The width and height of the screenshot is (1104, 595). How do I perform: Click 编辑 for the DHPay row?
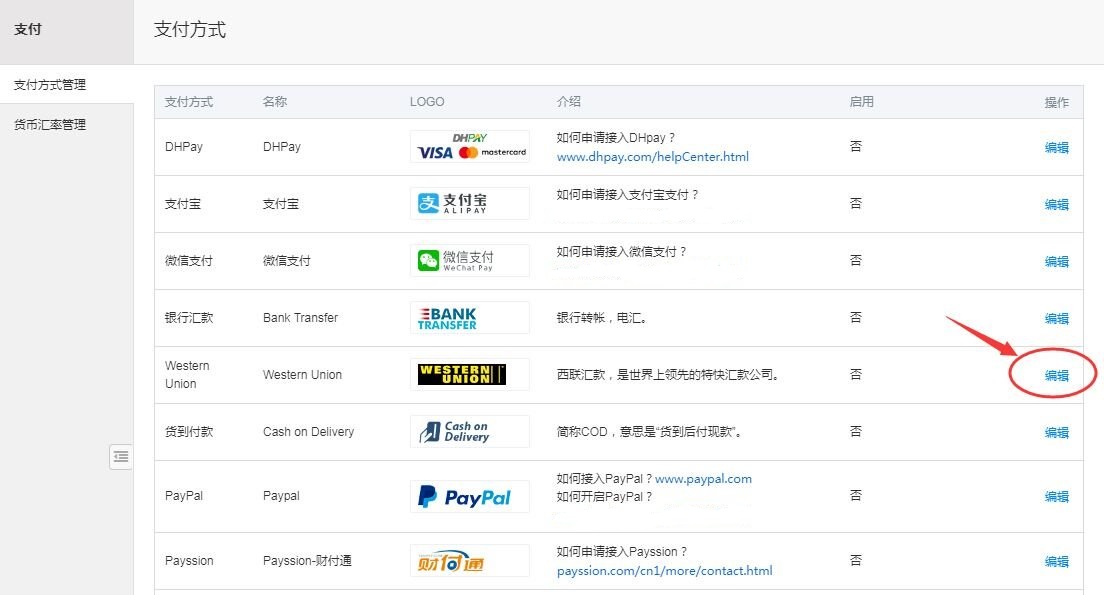[x=1056, y=148]
